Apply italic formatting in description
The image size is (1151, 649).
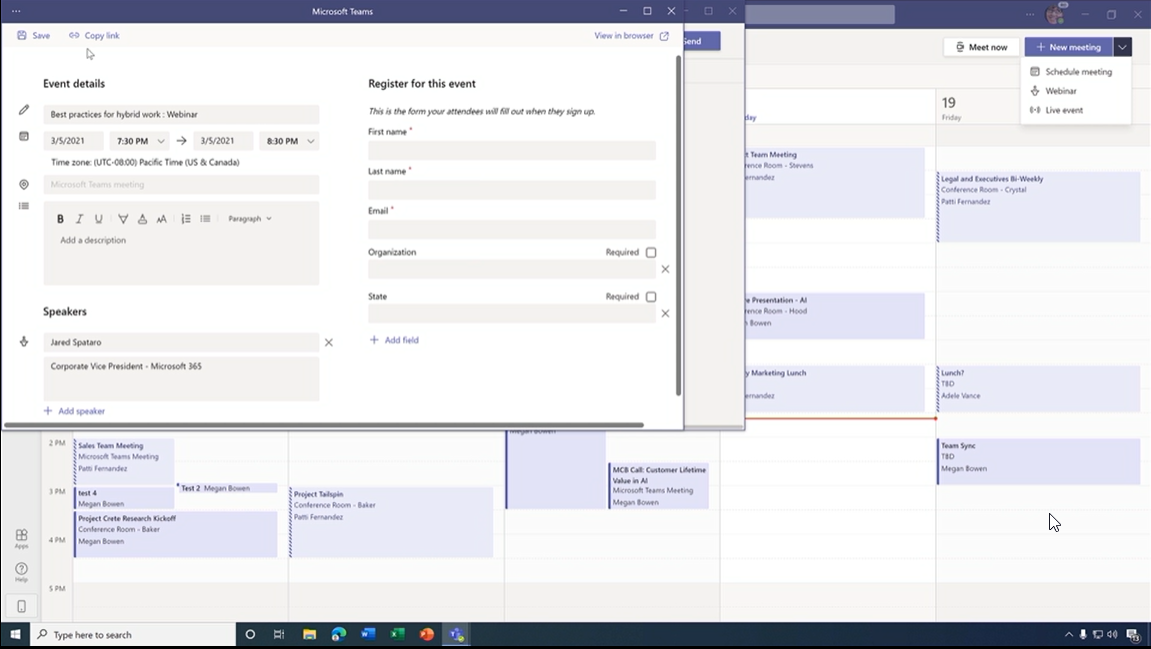tap(80, 219)
